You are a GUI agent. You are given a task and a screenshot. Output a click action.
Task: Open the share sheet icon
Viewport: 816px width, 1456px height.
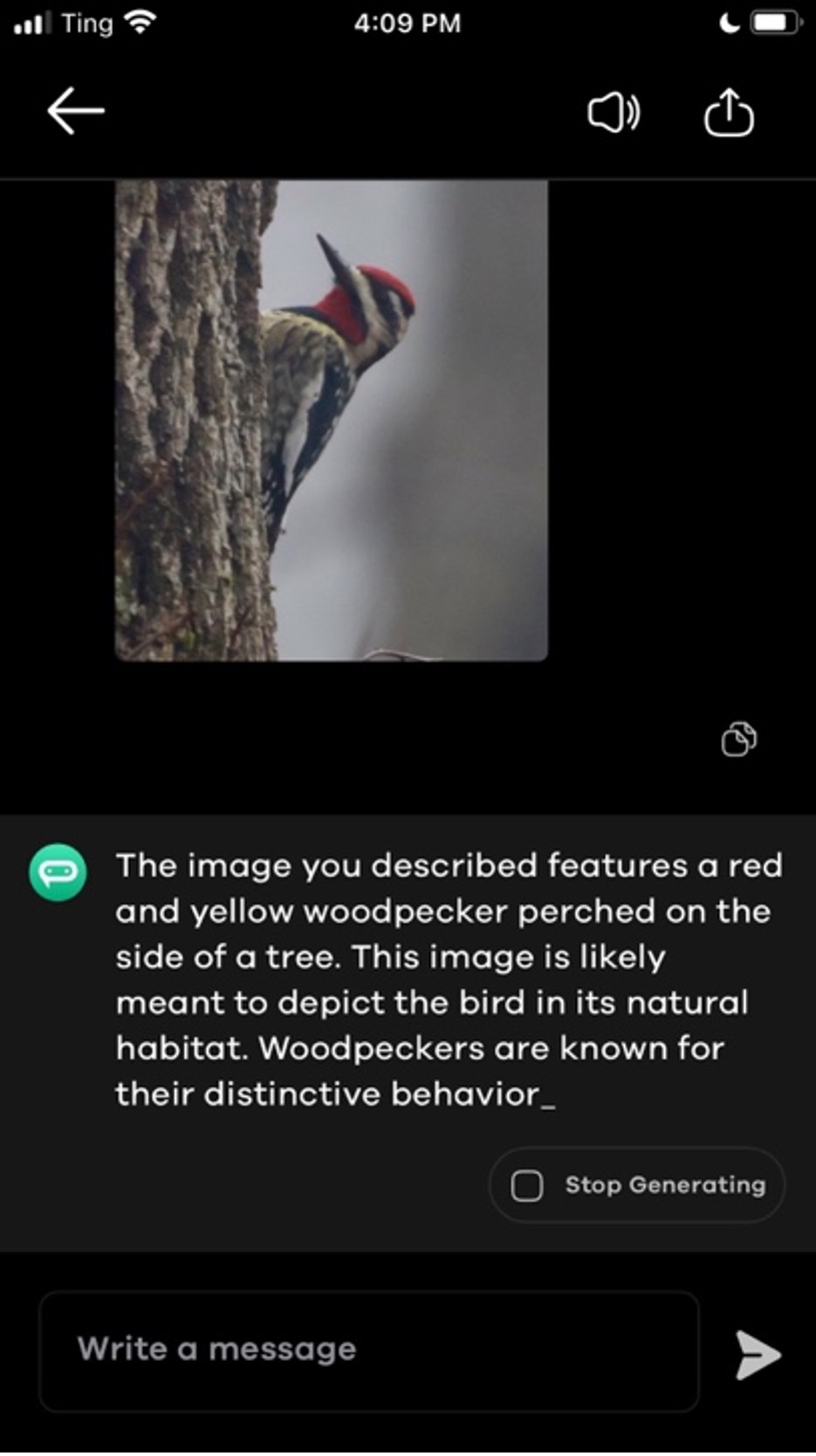coord(729,113)
